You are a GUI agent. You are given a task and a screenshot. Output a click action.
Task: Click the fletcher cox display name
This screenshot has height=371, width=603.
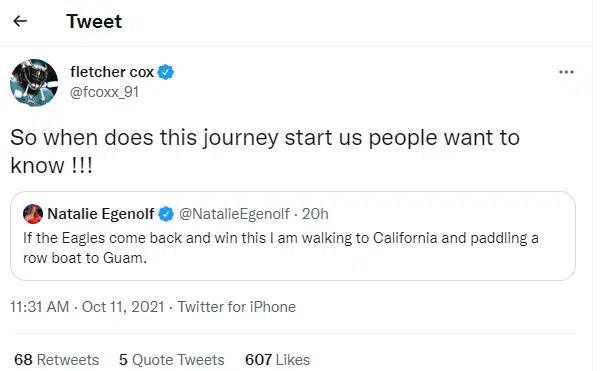pos(112,72)
